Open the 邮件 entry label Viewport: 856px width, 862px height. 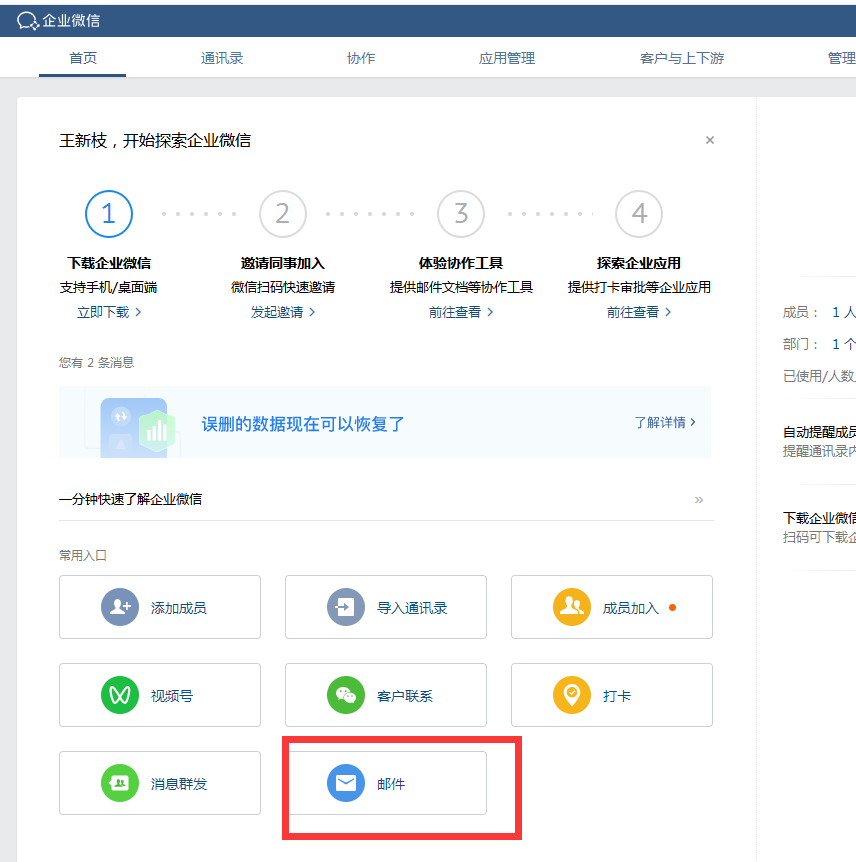click(x=391, y=784)
